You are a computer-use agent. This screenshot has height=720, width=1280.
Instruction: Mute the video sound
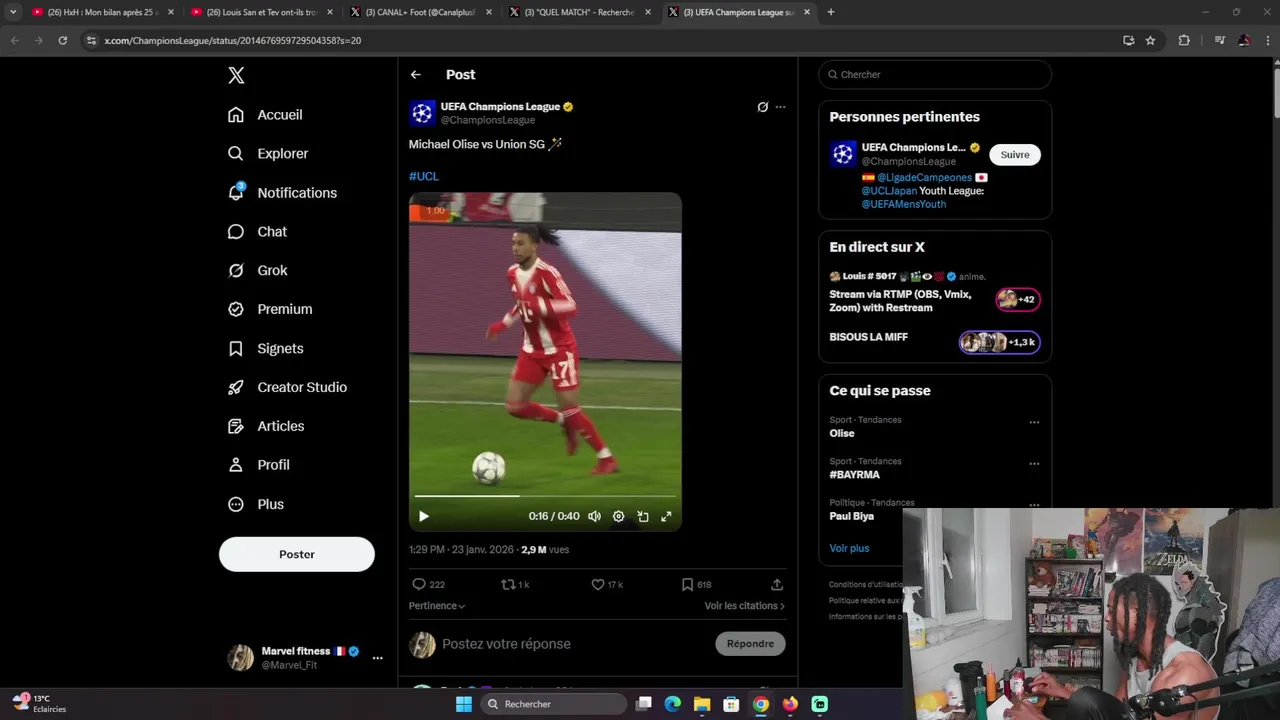[594, 516]
